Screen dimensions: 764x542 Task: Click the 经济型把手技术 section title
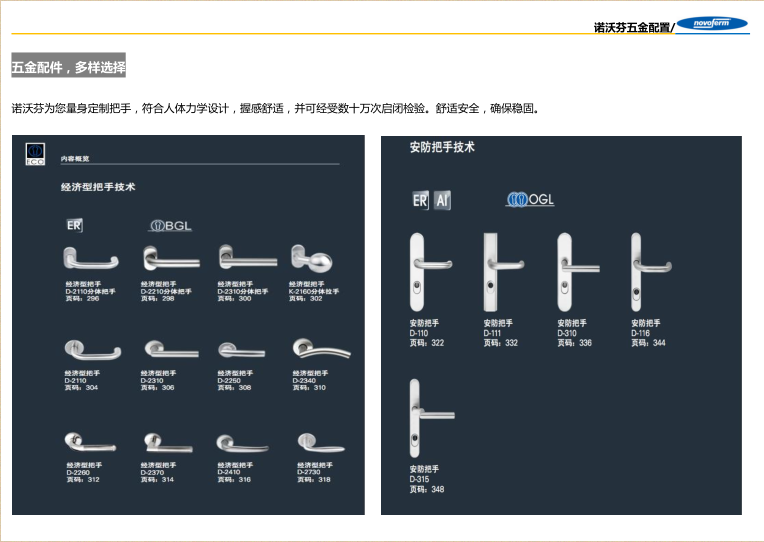(x=98, y=187)
